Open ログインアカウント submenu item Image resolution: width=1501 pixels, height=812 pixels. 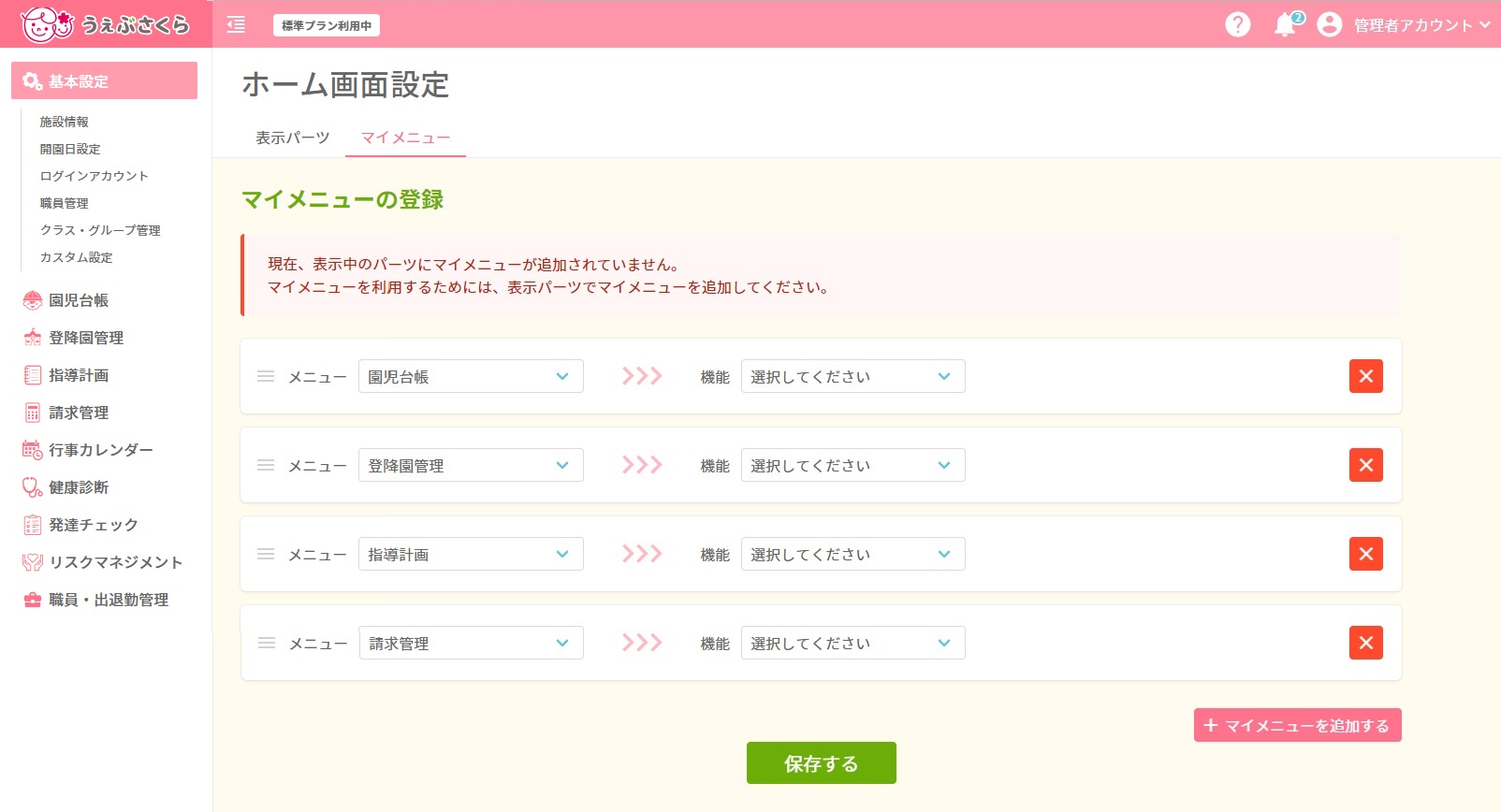[94, 176]
